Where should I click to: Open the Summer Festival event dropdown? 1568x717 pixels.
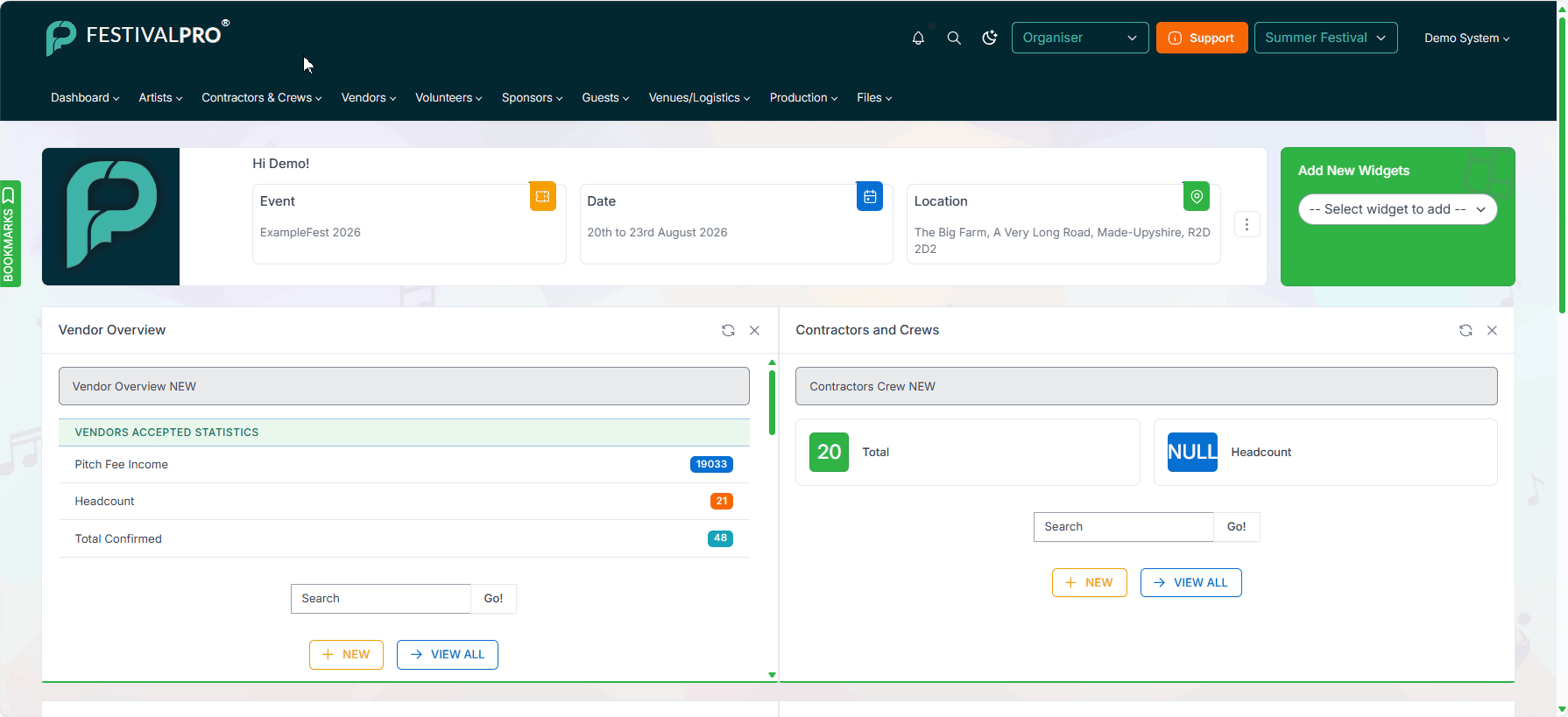coord(1325,38)
